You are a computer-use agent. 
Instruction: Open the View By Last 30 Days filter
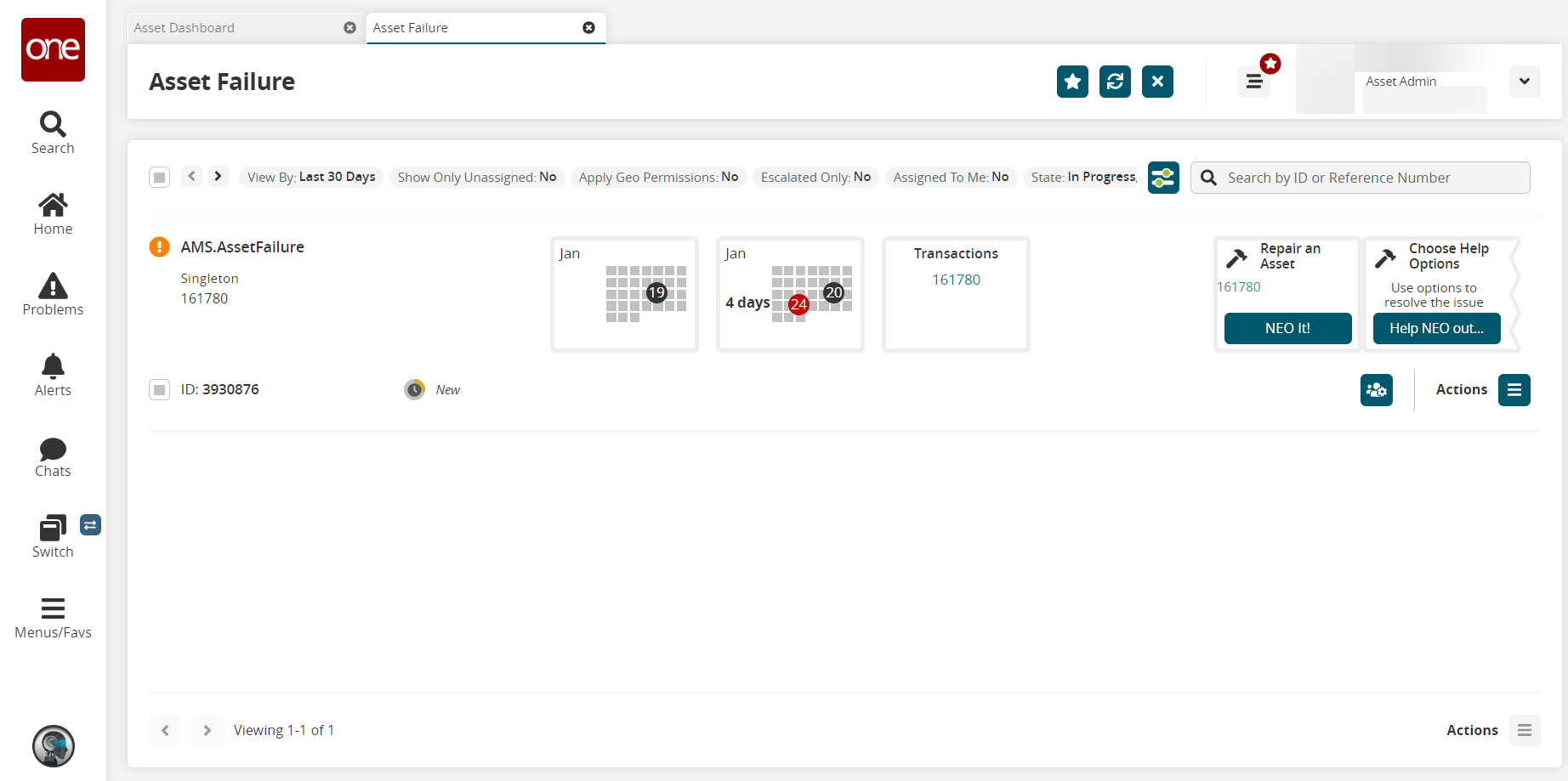[x=311, y=177]
